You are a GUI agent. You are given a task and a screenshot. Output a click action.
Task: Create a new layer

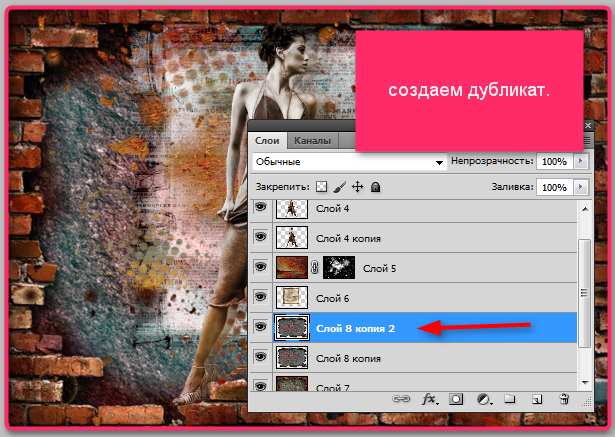click(x=537, y=399)
